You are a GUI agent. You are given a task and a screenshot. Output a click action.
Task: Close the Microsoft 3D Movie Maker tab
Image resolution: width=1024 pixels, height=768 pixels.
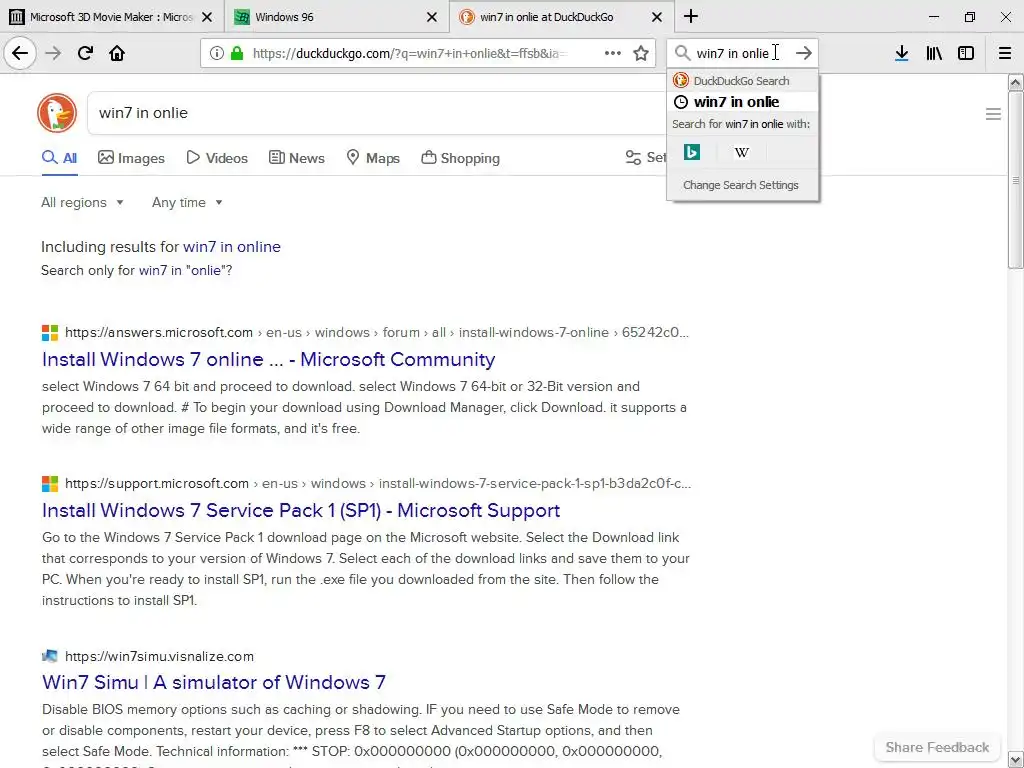(207, 17)
